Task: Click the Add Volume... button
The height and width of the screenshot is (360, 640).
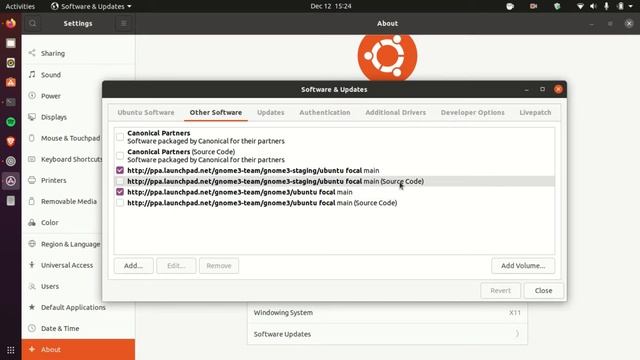Action: 523,266
